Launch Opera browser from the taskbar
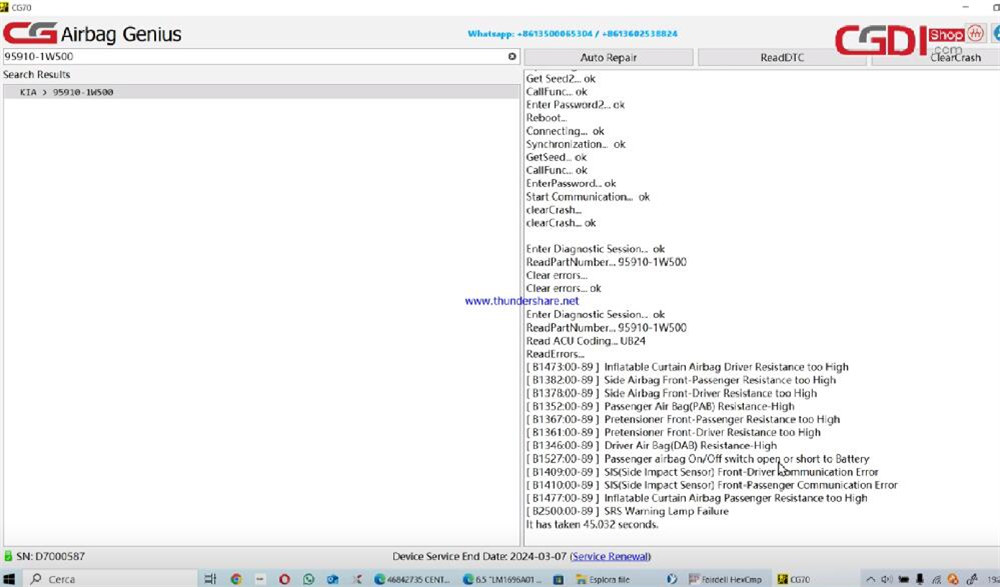1000x587 pixels. 284,579
